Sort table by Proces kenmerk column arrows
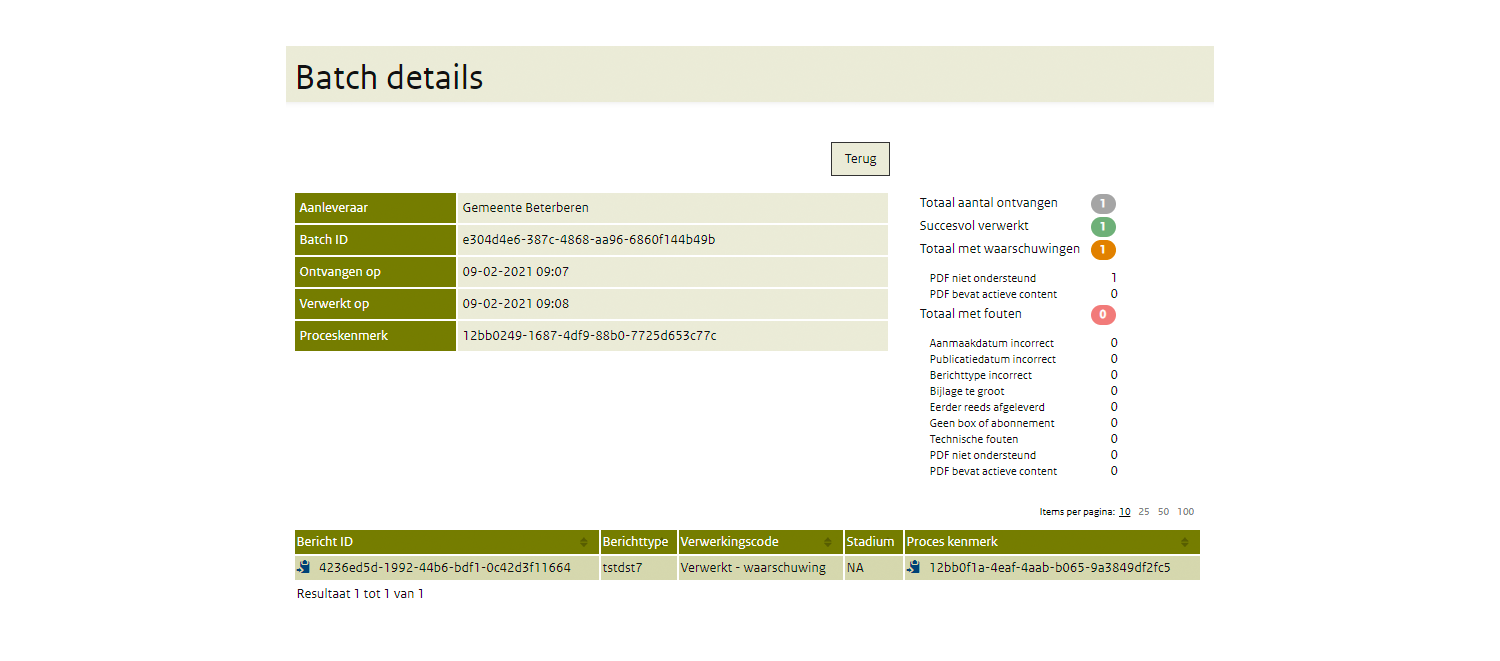Screen dimensions: 1500x661 1185,542
